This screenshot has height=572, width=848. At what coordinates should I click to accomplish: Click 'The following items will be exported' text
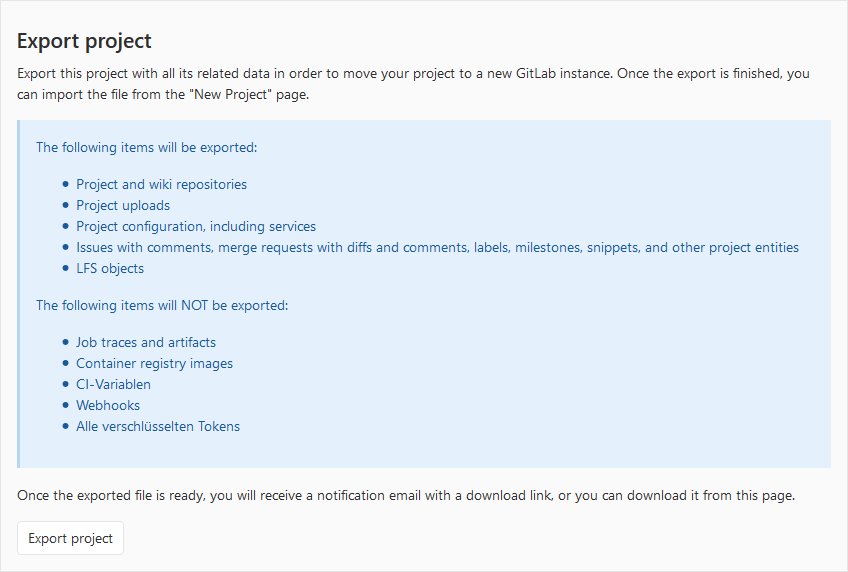(147, 147)
